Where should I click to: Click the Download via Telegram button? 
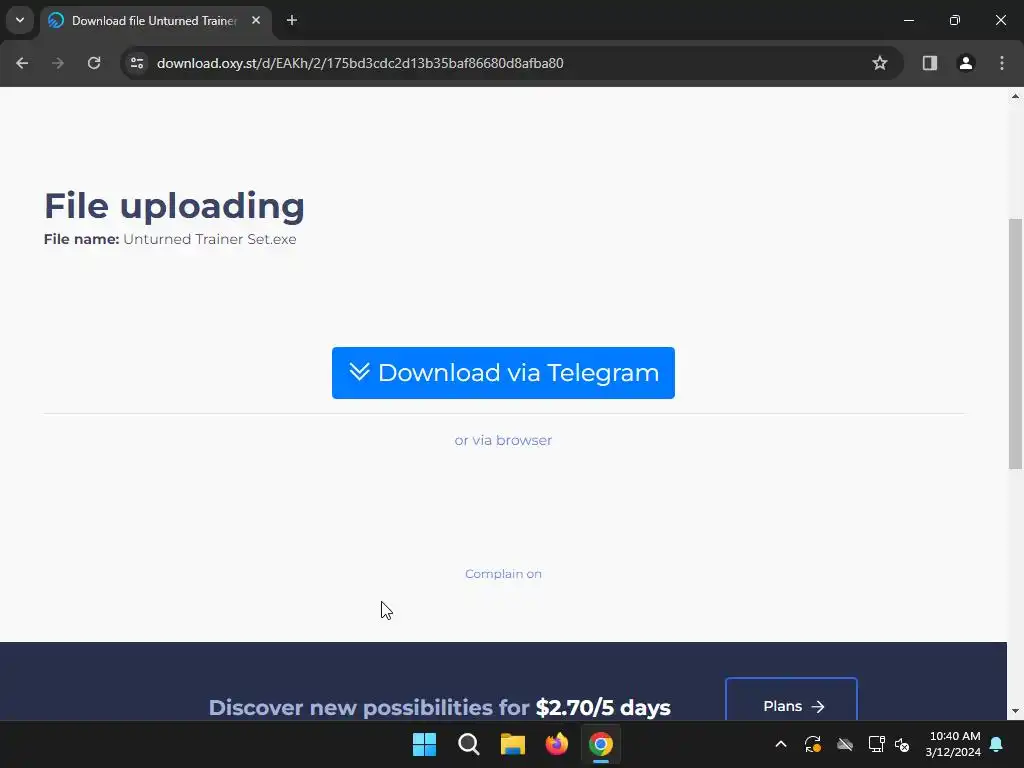tap(503, 373)
